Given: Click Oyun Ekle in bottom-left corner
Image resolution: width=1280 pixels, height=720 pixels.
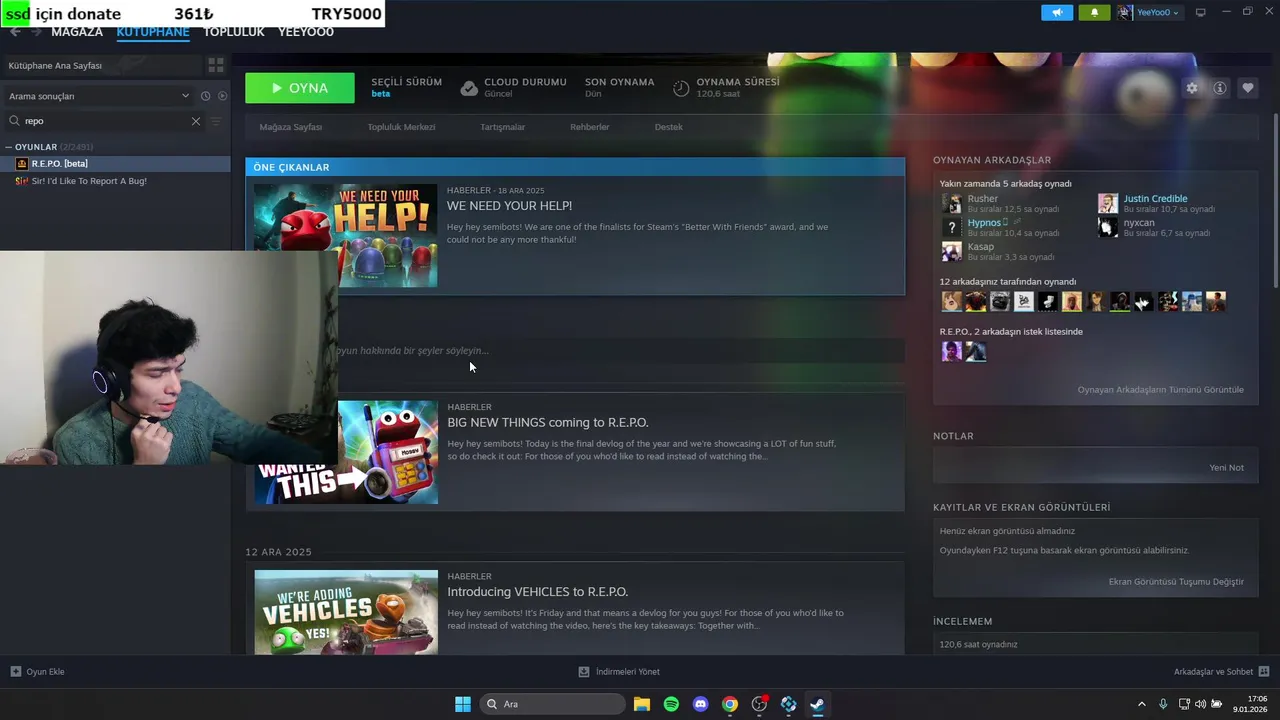Looking at the screenshot, I should (45, 672).
